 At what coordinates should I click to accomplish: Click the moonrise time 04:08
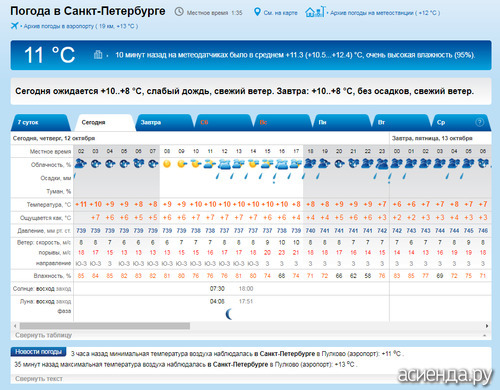(217, 301)
